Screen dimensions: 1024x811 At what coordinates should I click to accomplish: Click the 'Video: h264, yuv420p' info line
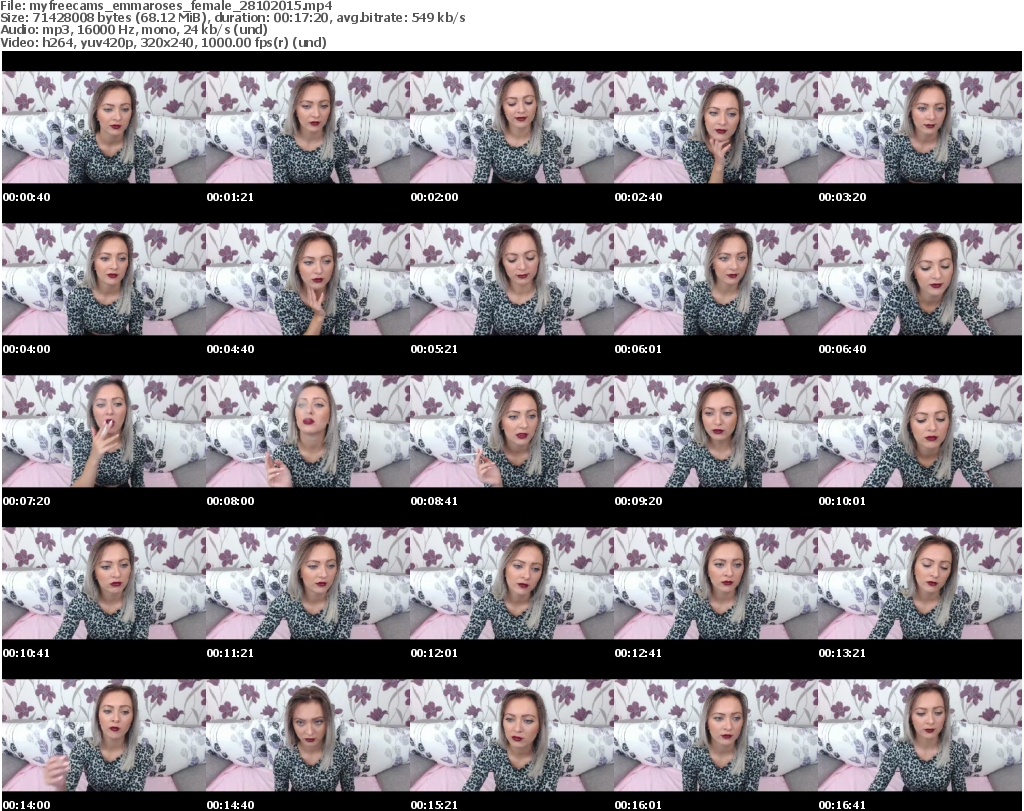163,42
